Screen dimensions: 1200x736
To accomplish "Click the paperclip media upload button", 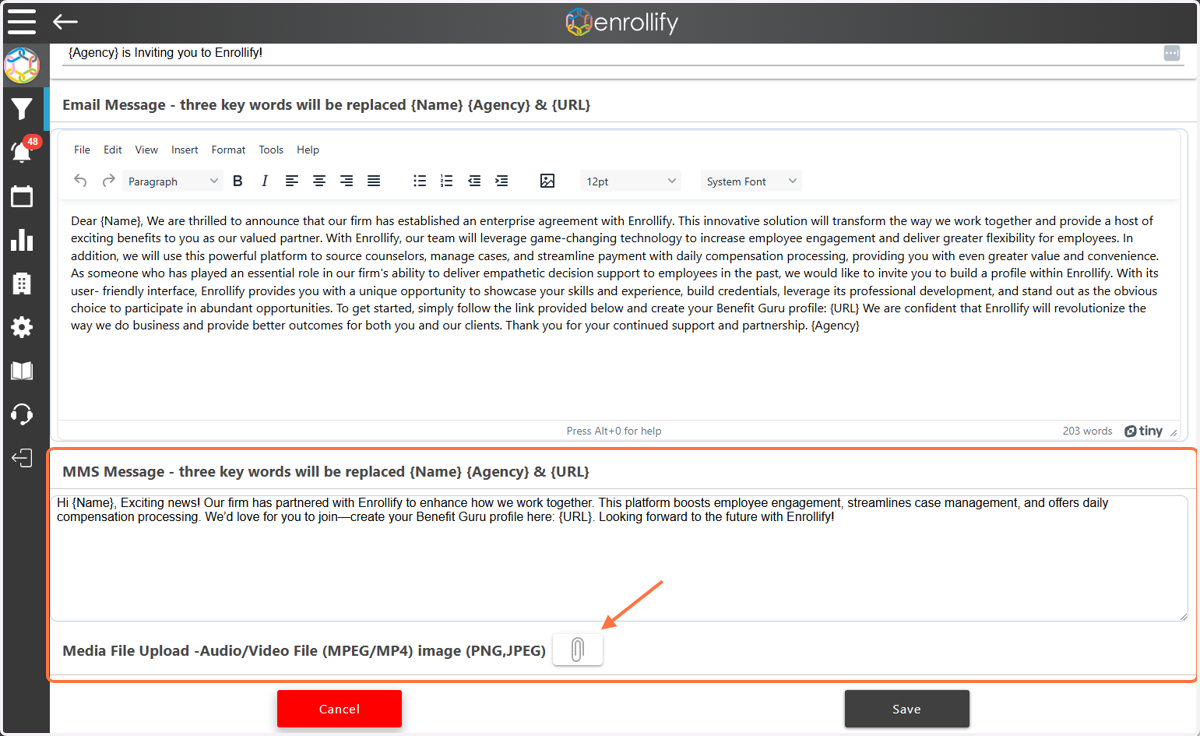I will pyautogui.click(x=577, y=650).
